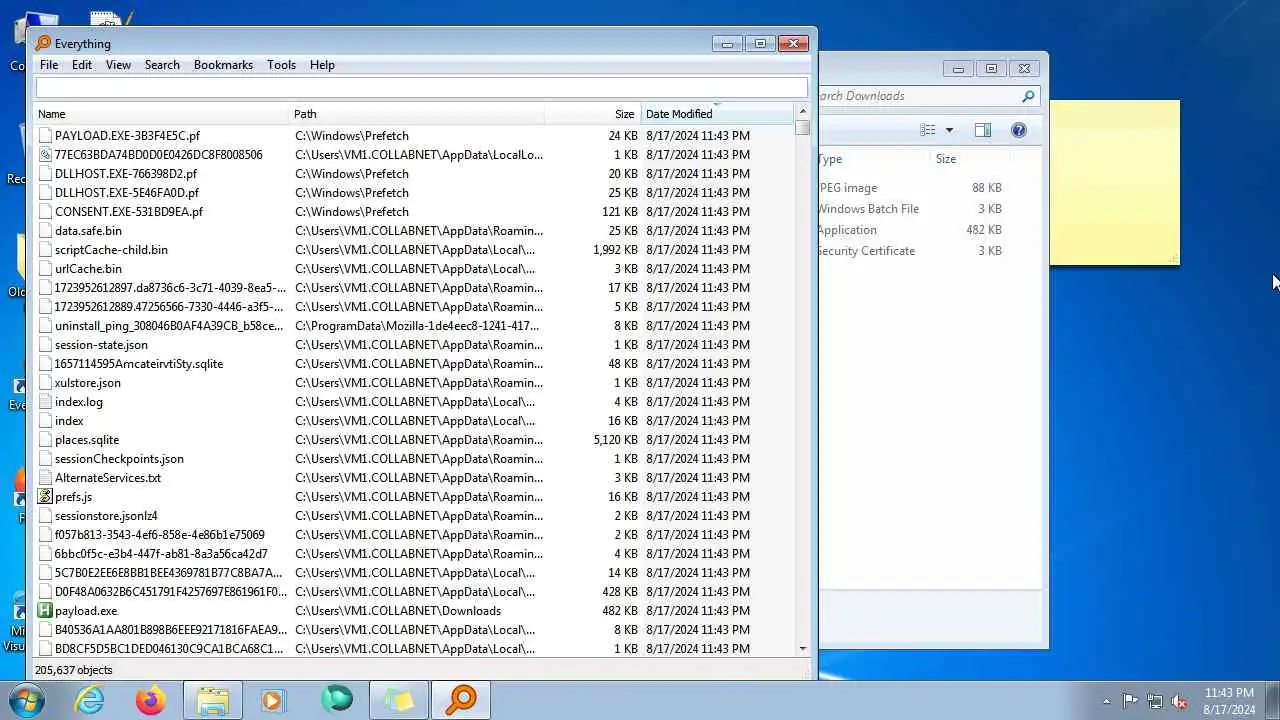
Task: Click the data.safe.bin file icon
Action: click(45, 230)
